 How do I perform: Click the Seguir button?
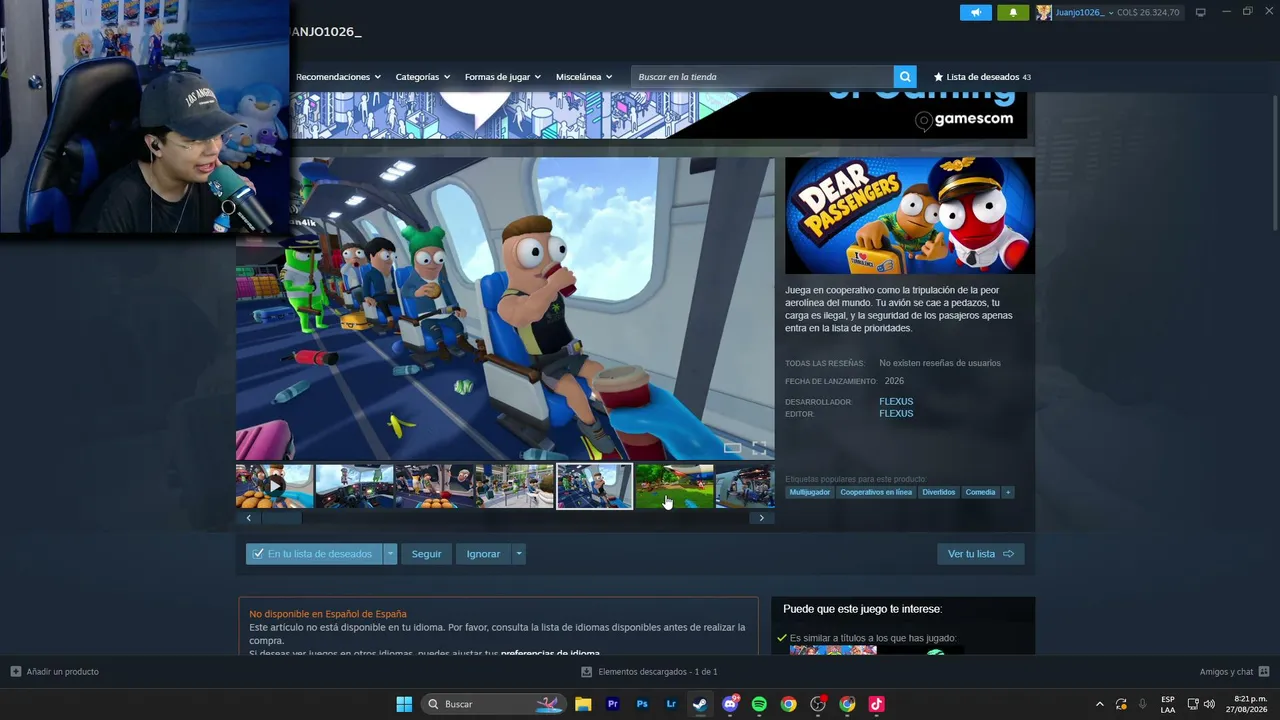click(x=426, y=554)
